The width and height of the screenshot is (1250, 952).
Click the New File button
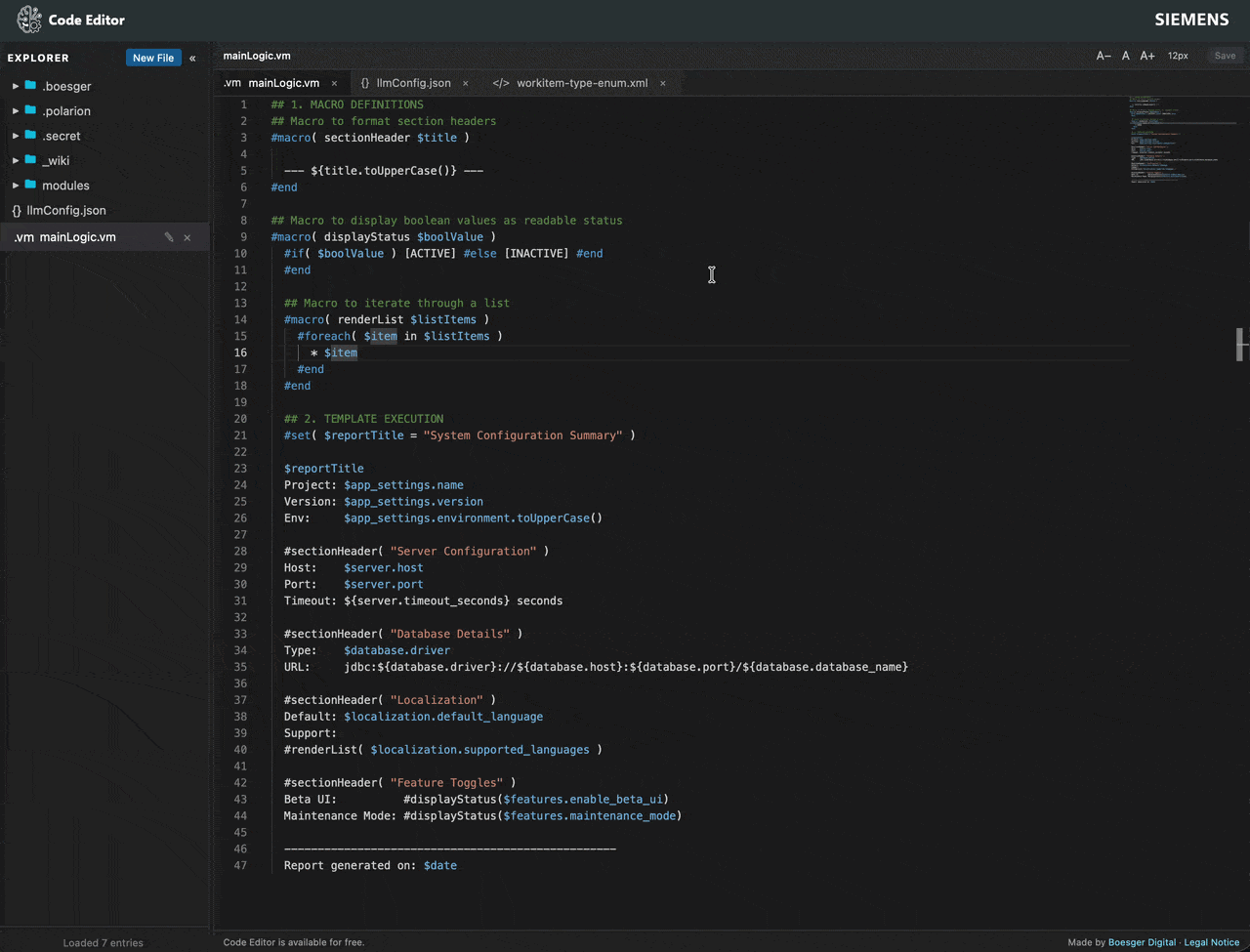coord(153,59)
